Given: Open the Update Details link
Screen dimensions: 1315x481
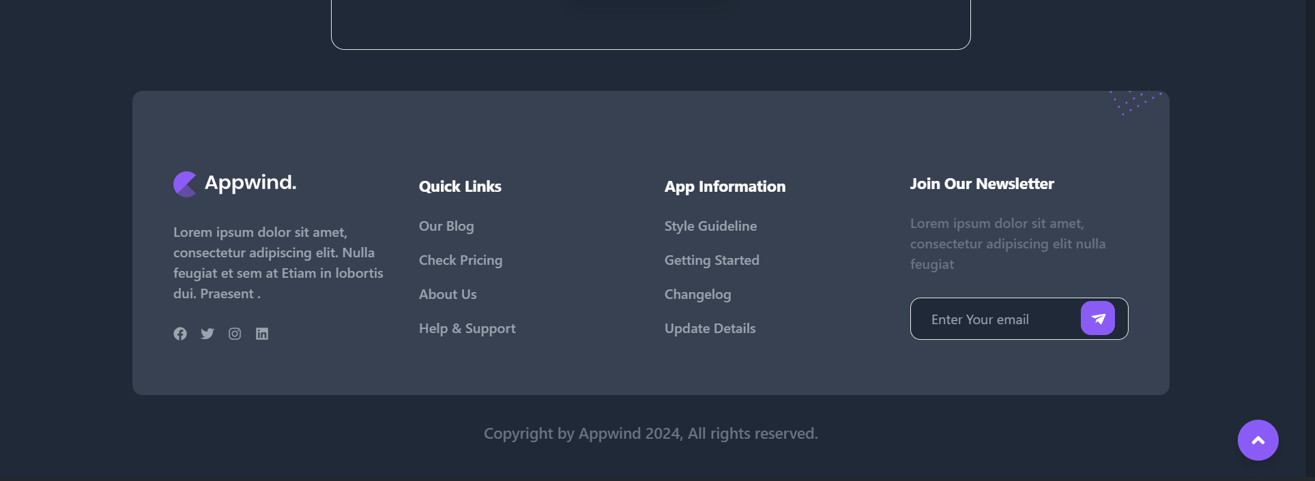Looking at the screenshot, I should pyautogui.click(x=709, y=328).
